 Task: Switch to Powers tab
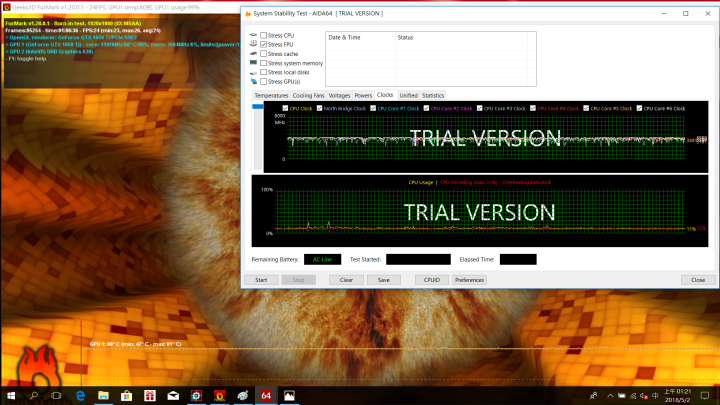363,96
